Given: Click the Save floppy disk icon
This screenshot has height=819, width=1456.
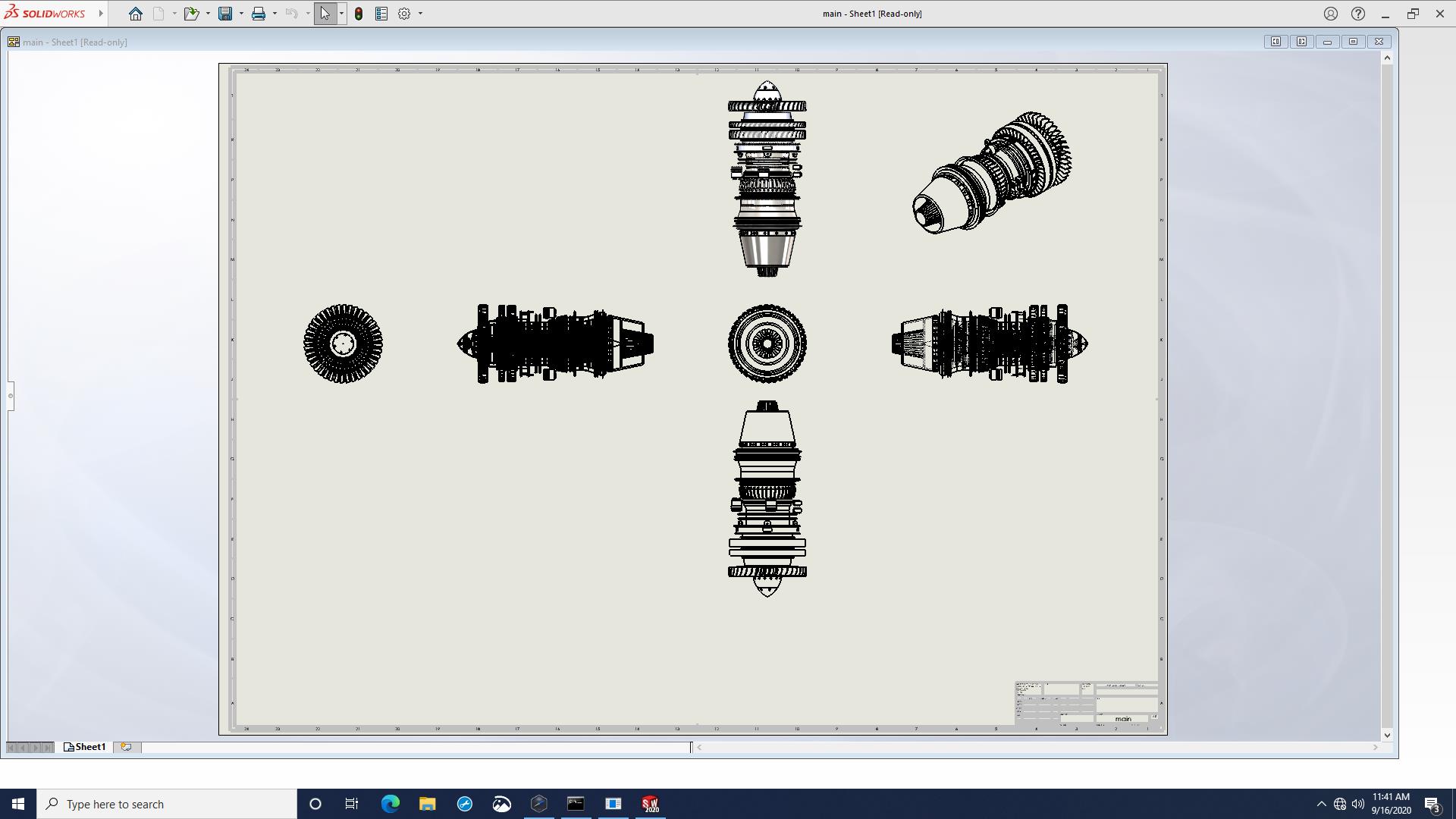Looking at the screenshot, I should click(225, 14).
